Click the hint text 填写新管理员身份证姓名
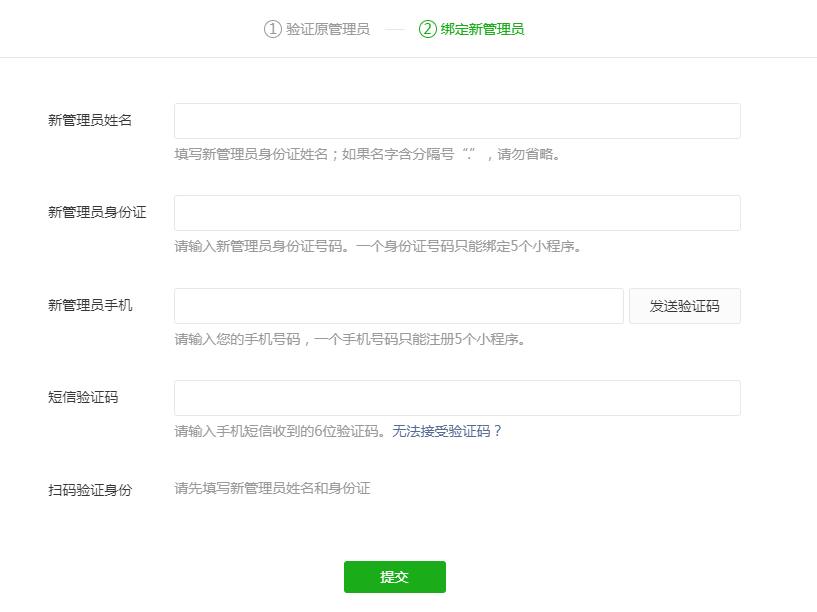This screenshot has height=612, width=817. coord(251,154)
